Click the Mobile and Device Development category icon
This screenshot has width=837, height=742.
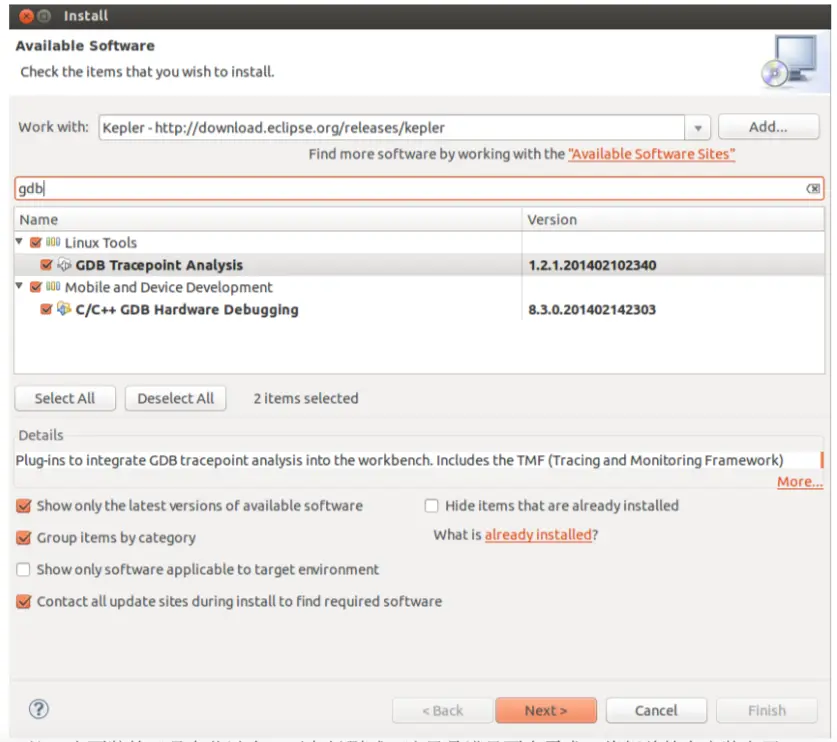[53, 287]
